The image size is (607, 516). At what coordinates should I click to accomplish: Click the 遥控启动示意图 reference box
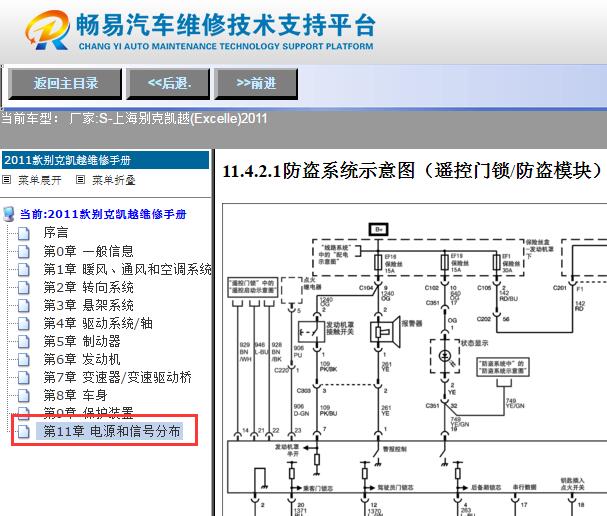pyautogui.click(x=253, y=287)
